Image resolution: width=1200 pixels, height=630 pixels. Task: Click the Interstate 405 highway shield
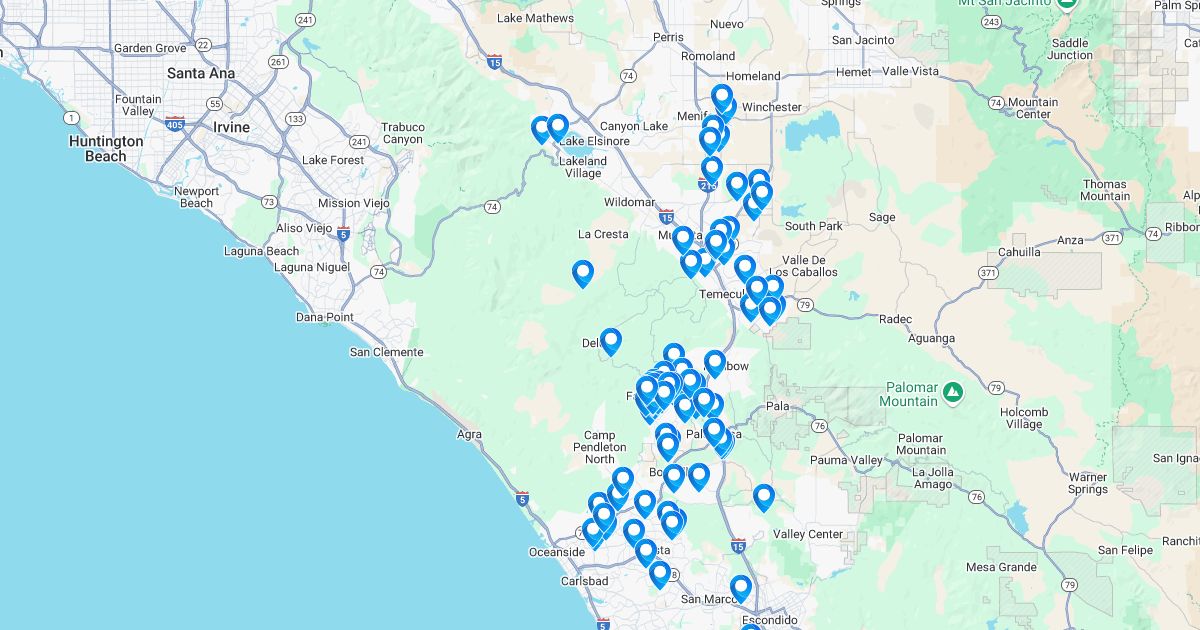(174, 124)
